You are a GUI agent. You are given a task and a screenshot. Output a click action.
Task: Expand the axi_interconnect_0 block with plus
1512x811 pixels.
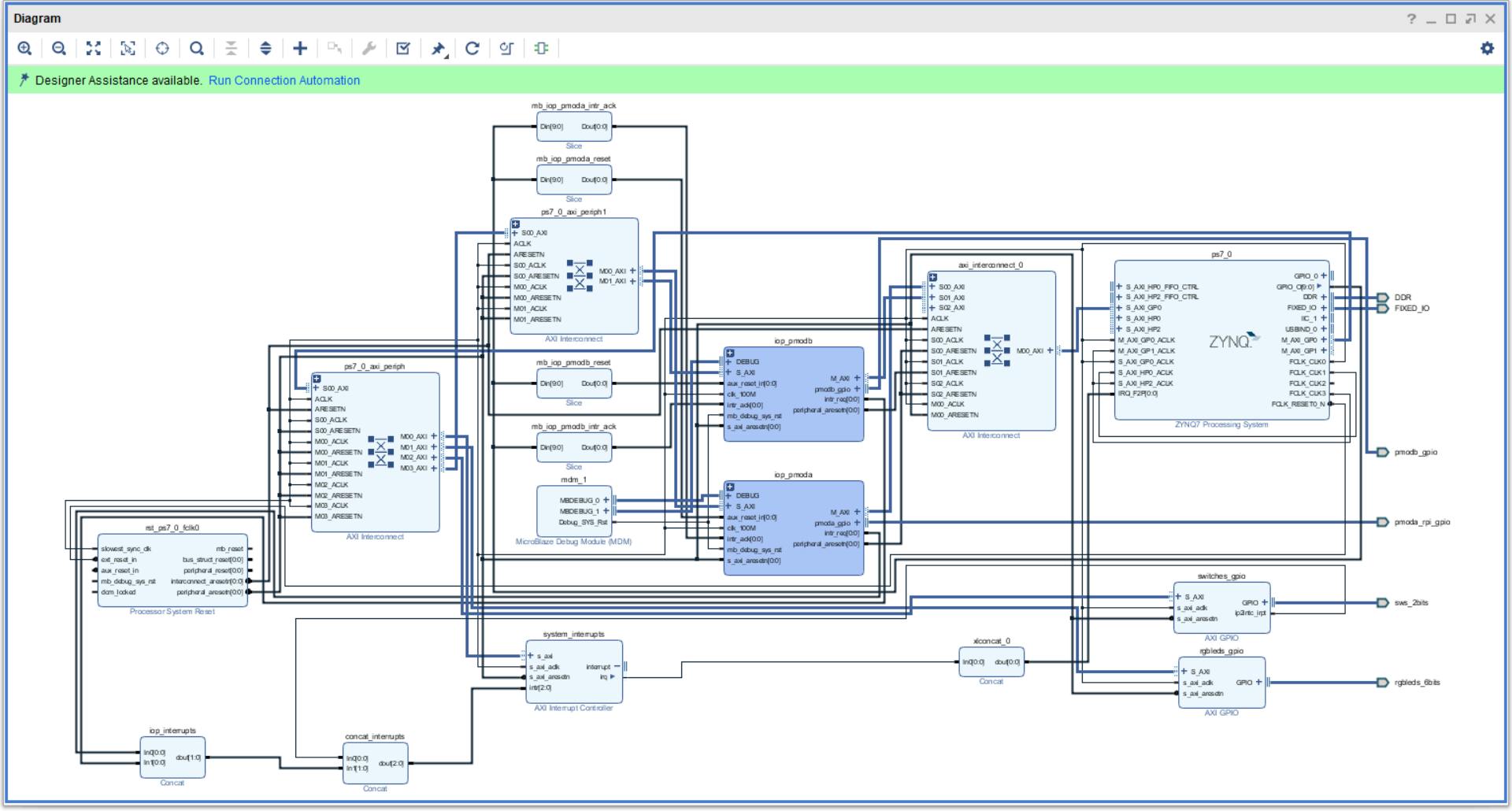click(932, 277)
